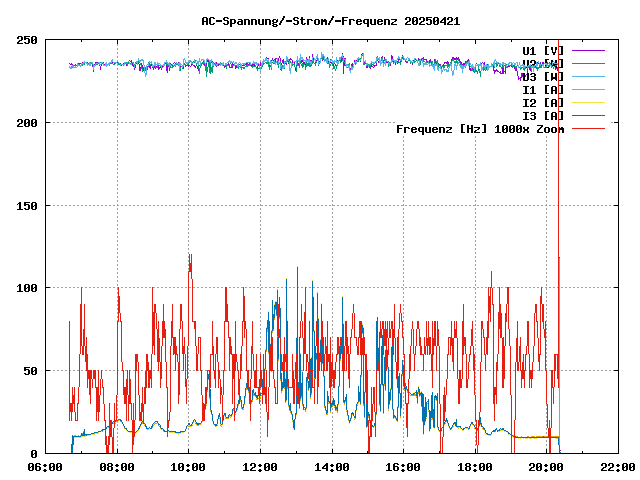The height and width of the screenshot is (480, 640).
Task: Select the I2 [A] legend label
Action: coord(543,102)
